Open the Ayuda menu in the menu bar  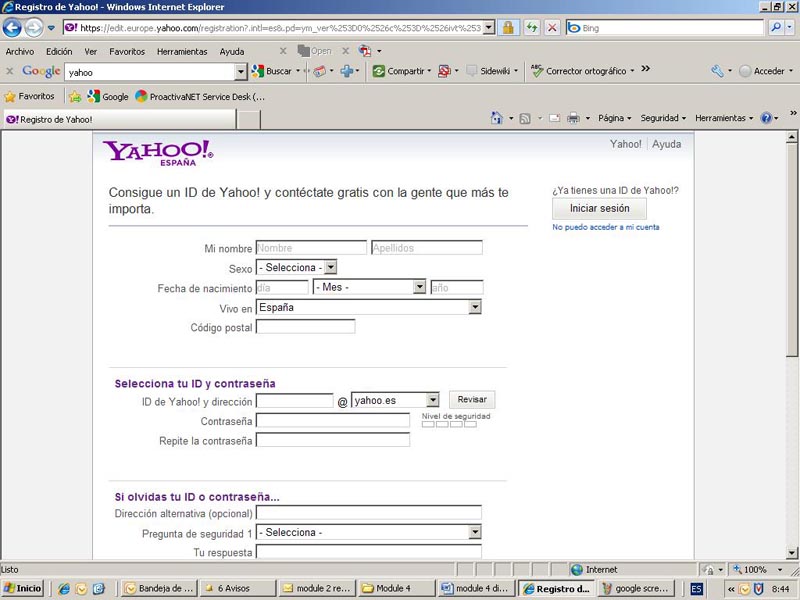click(232, 52)
